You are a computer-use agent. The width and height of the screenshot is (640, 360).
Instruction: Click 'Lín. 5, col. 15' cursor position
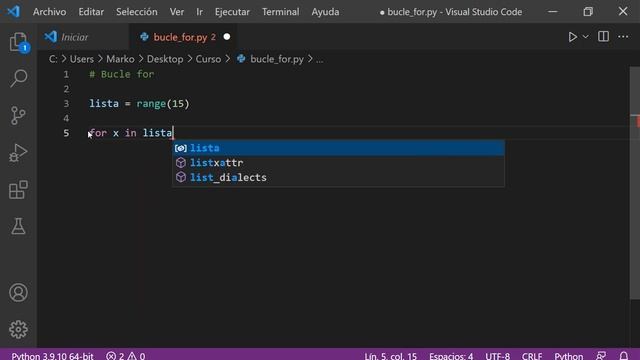point(391,356)
